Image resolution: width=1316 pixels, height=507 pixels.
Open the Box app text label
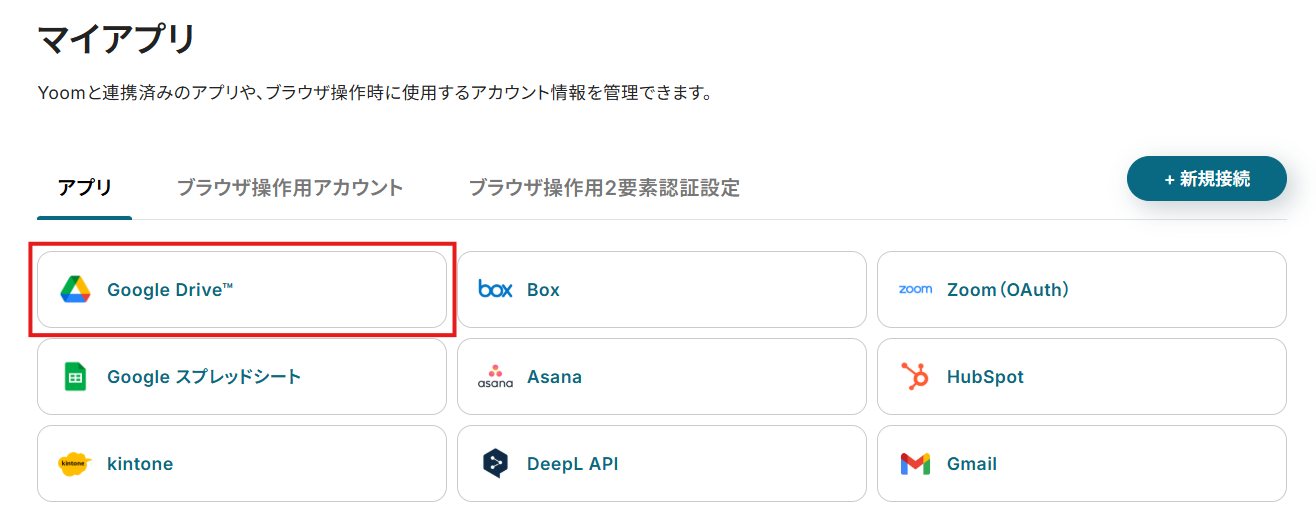tap(543, 290)
